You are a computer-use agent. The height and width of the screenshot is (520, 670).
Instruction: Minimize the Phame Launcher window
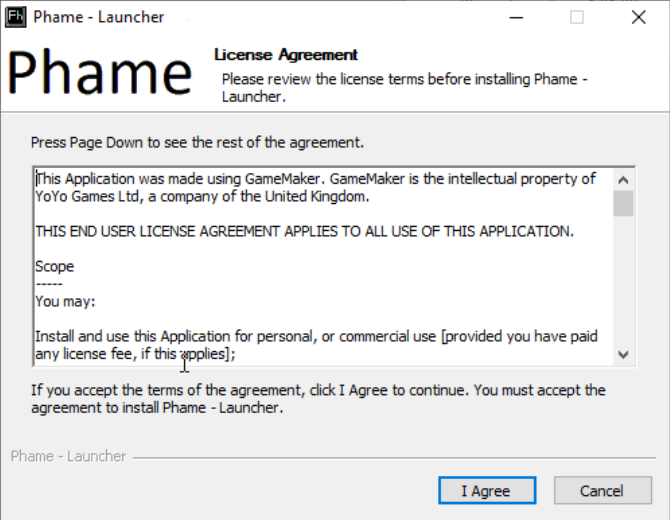(x=516, y=18)
